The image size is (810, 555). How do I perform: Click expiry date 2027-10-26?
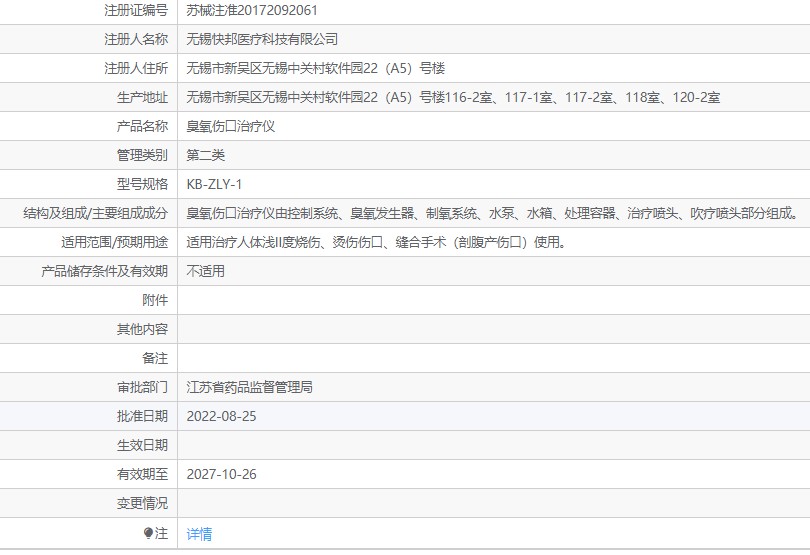pos(221,474)
